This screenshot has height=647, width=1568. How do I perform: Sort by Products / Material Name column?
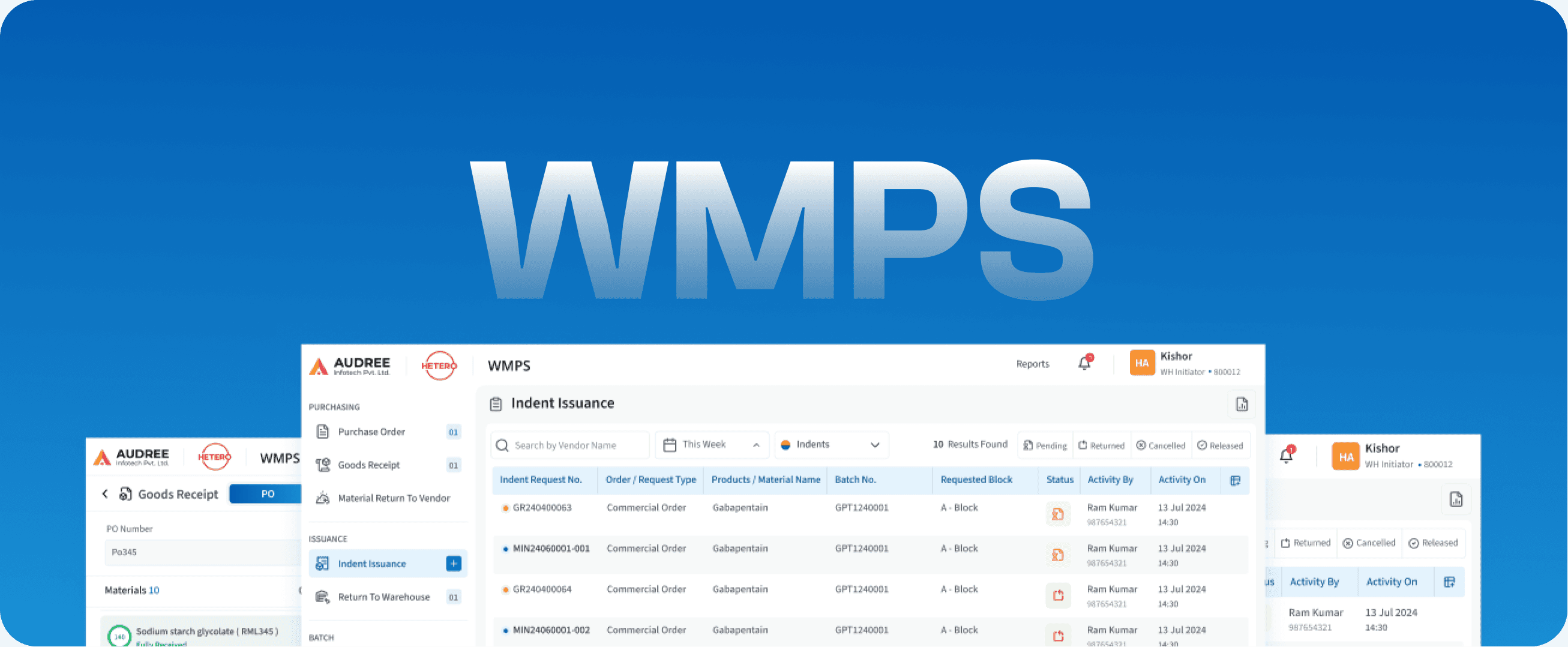(766, 480)
